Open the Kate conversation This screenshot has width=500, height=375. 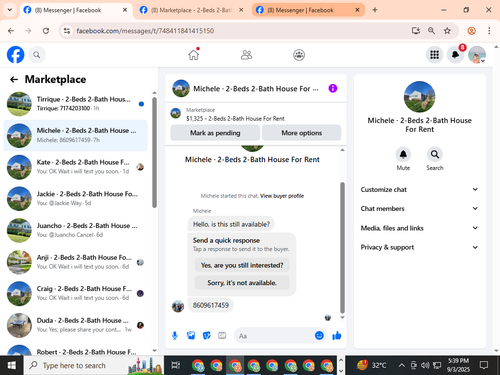point(76,167)
